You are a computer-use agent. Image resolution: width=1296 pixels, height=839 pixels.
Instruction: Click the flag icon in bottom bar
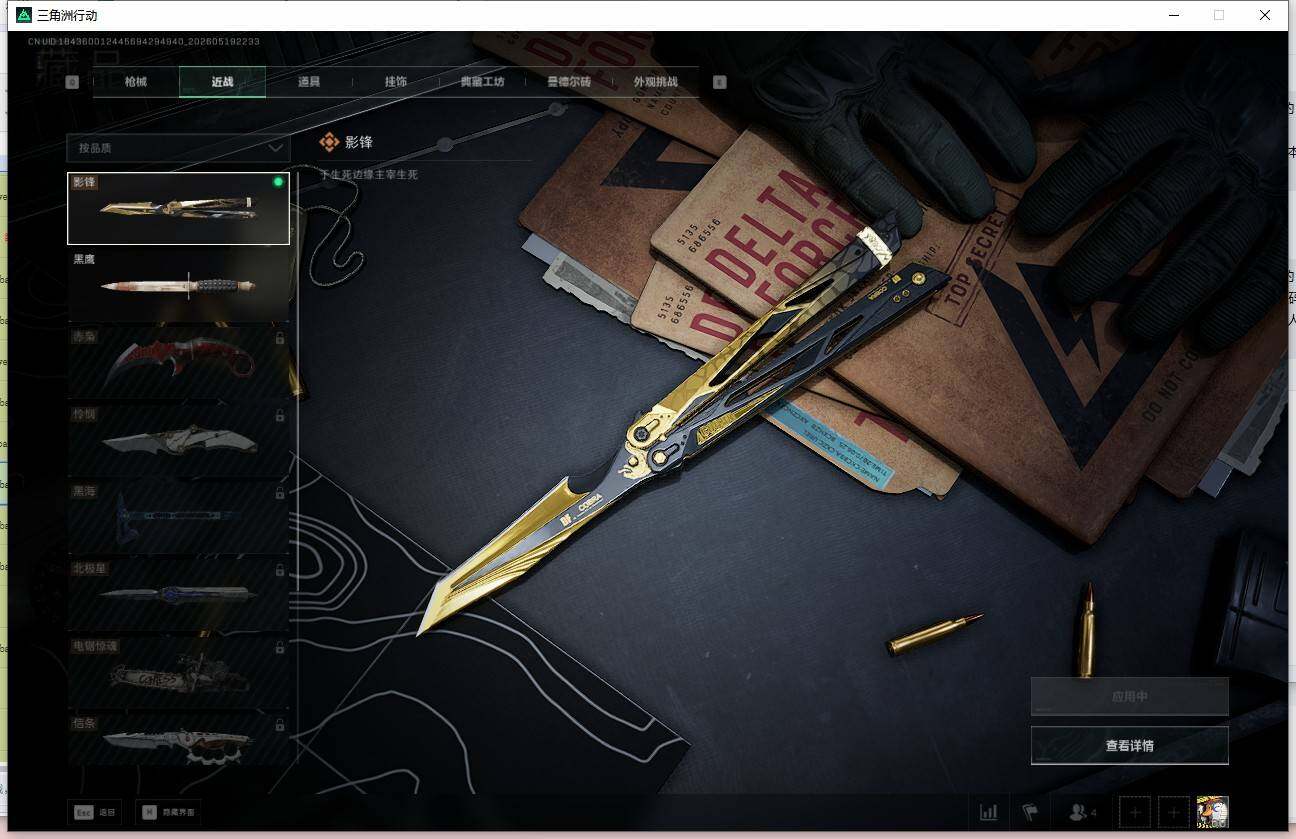1029,812
